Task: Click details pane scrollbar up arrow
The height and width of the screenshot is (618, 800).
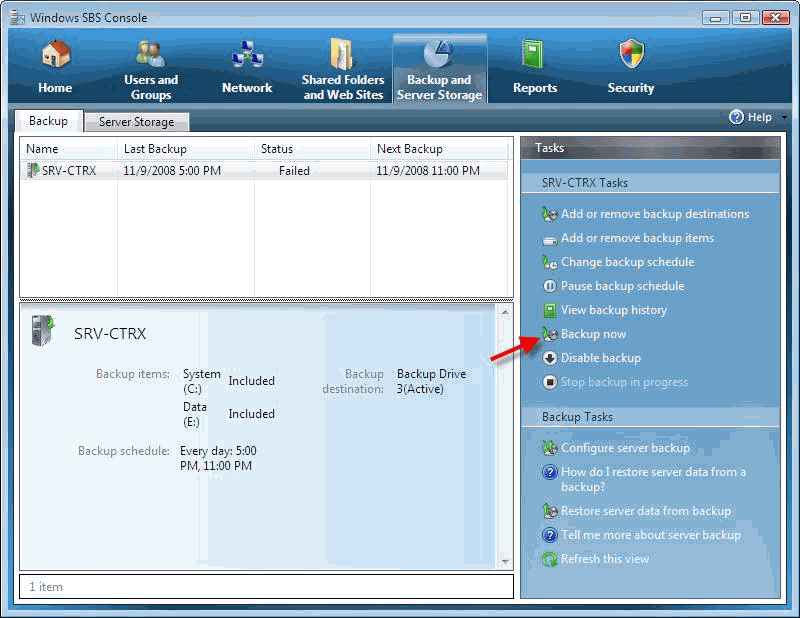Action: pyautogui.click(x=505, y=312)
